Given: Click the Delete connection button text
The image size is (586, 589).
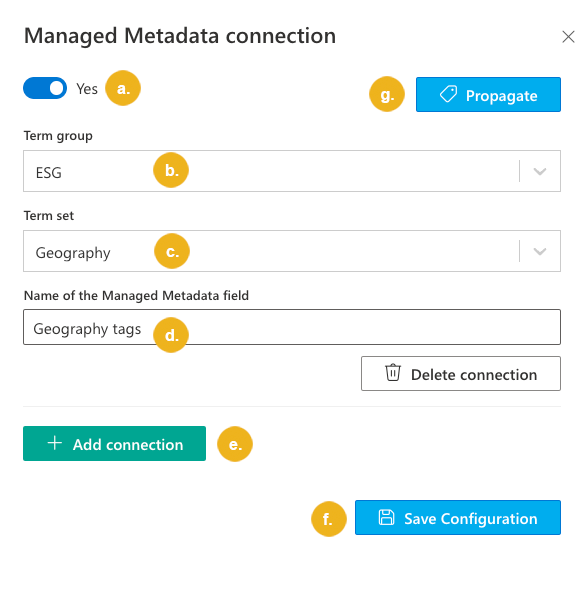Looking at the screenshot, I should click(x=474, y=375).
